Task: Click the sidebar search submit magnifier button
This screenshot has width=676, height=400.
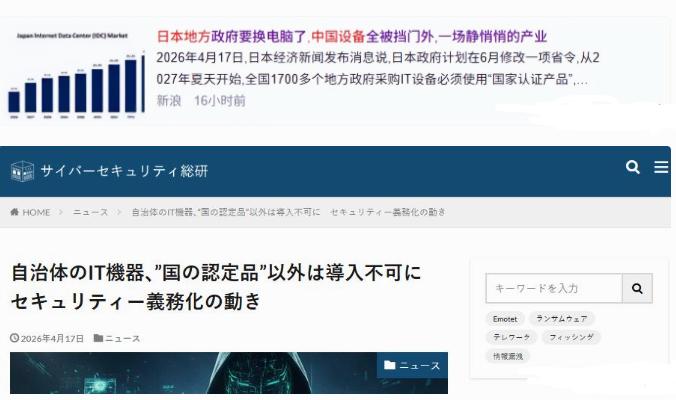Action: click(x=637, y=288)
